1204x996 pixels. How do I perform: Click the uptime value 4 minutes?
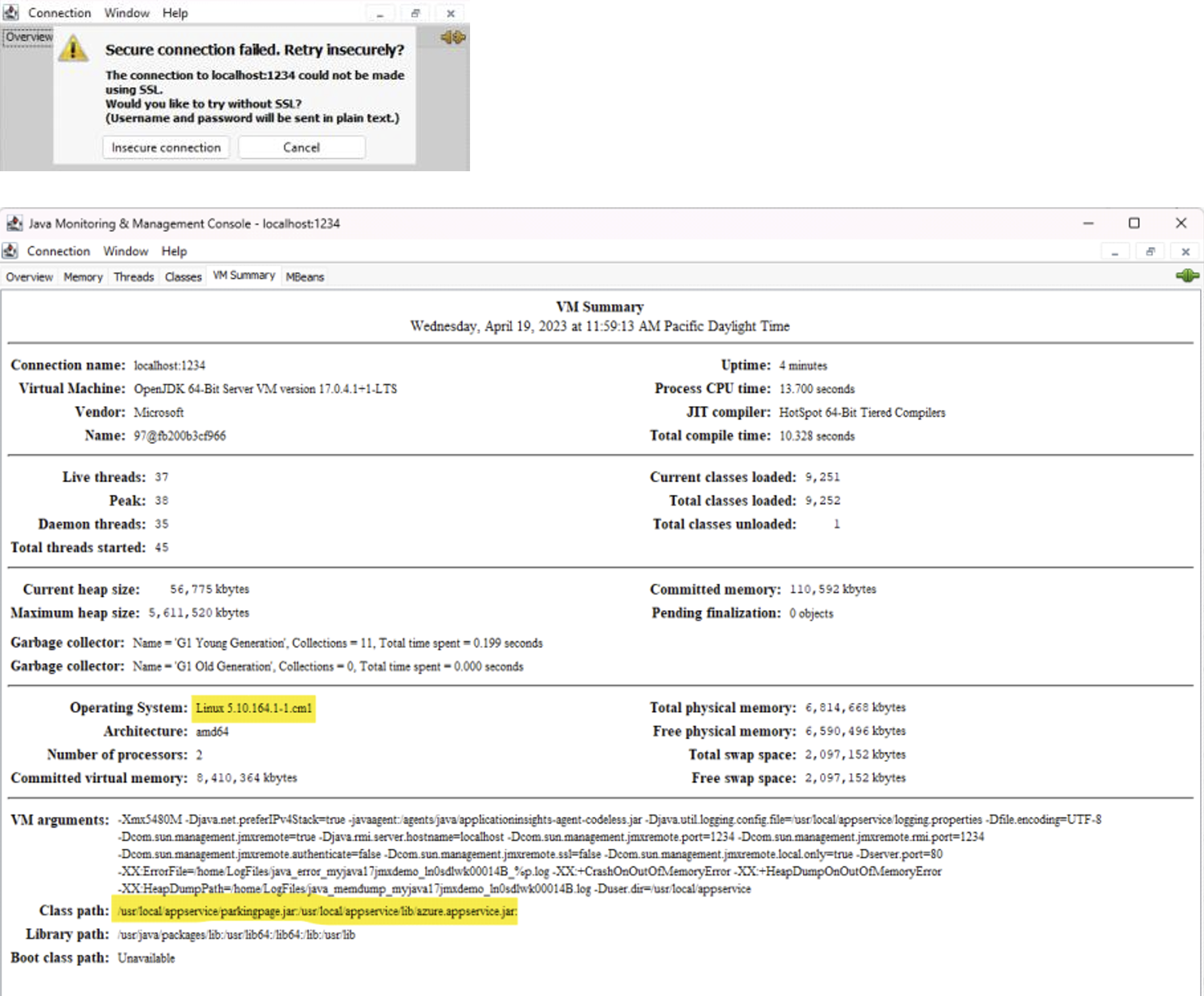coord(803,365)
